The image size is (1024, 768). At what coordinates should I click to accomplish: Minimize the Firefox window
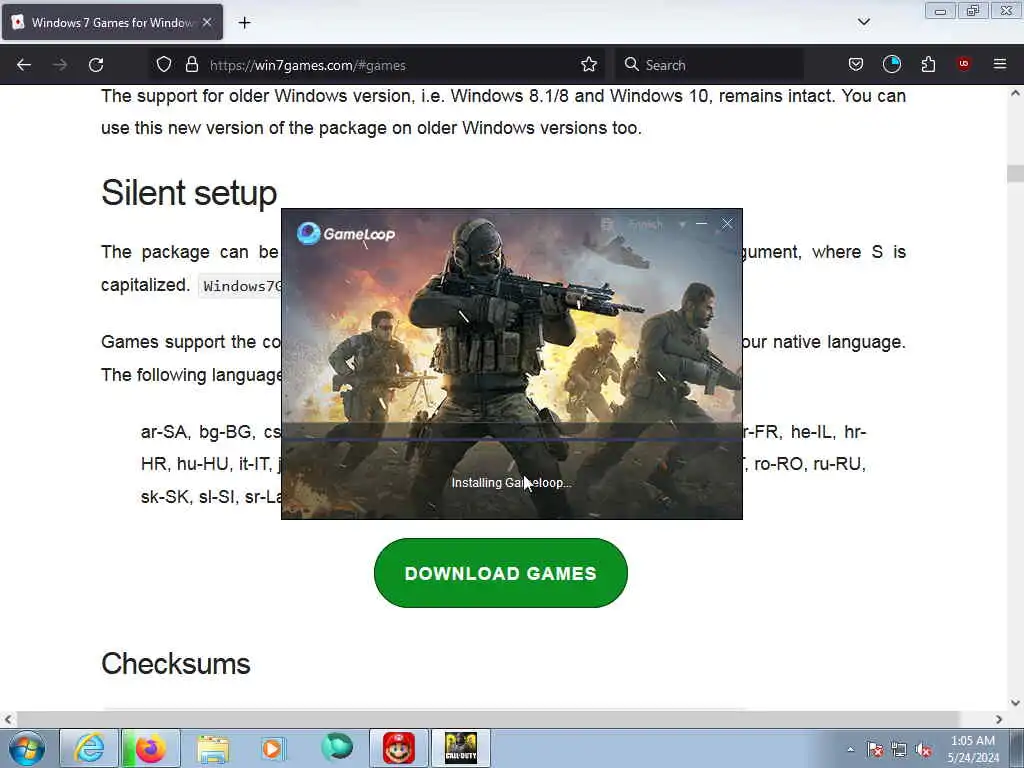click(940, 10)
